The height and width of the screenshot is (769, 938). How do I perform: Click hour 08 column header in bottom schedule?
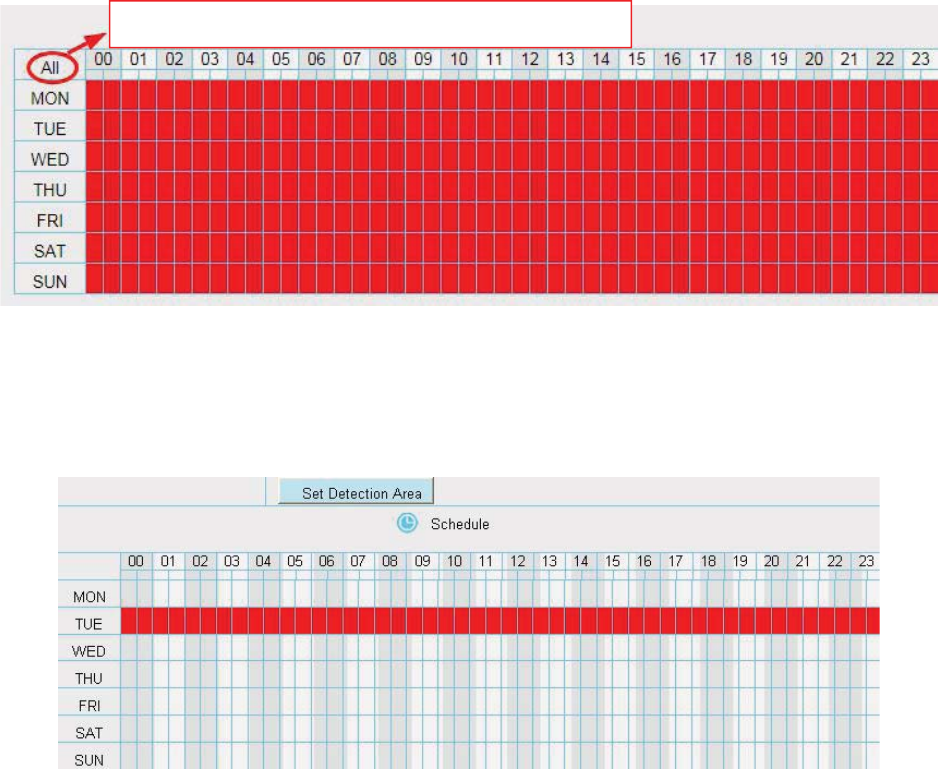[390, 561]
